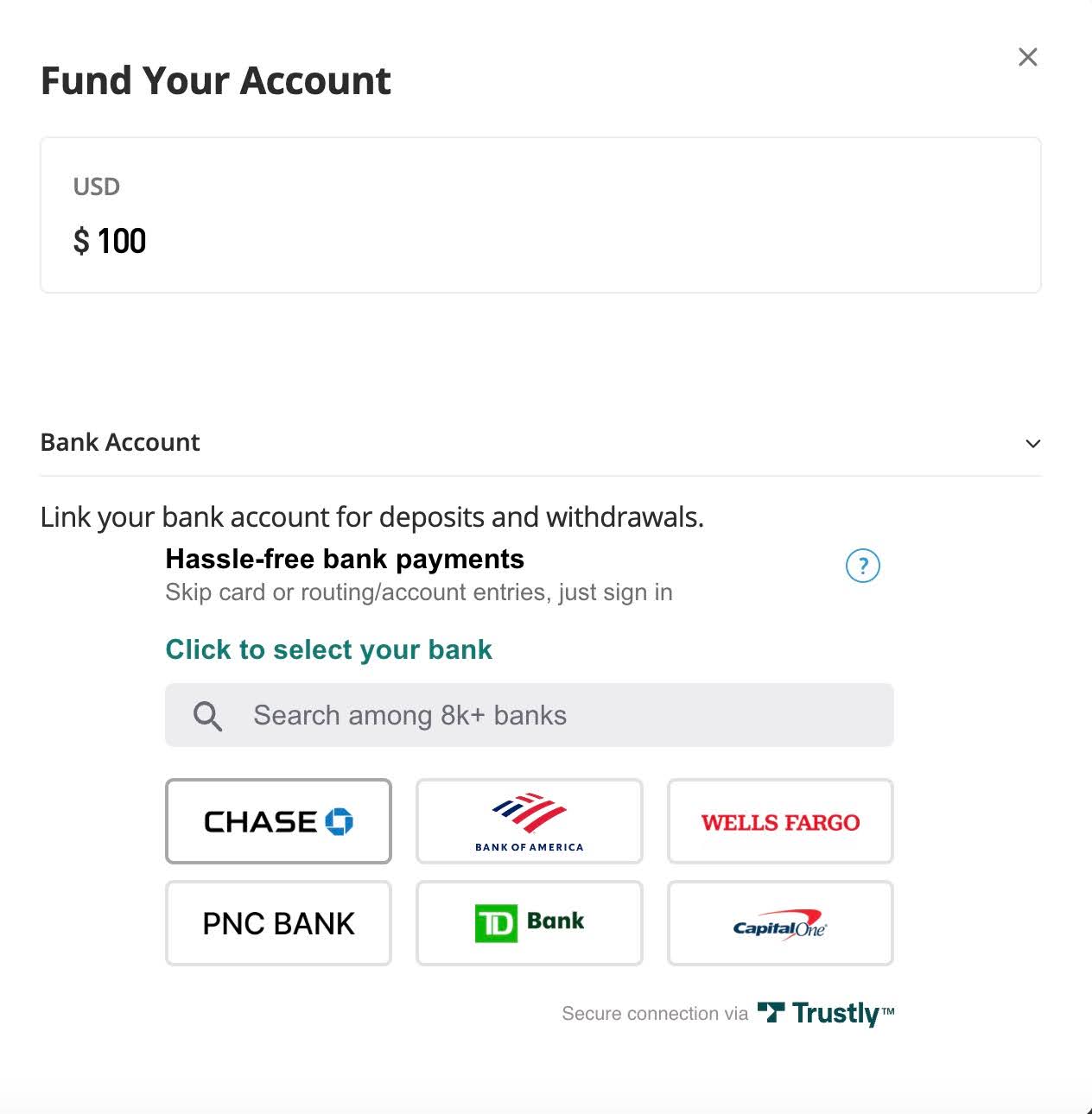Viewport: 1092px width, 1114px height.
Task: Close the Fund Your Account dialog
Action: (x=1027, y=57)
